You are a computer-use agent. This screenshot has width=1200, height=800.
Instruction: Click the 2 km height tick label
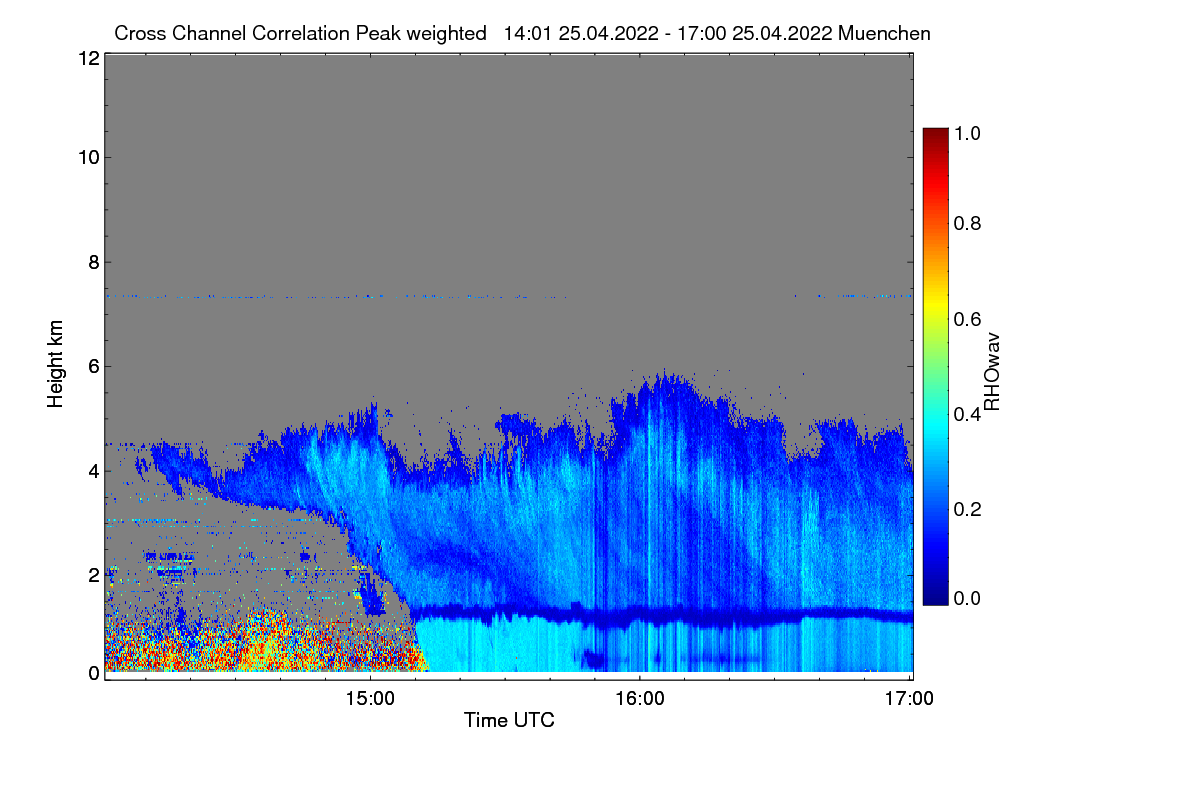93,574
